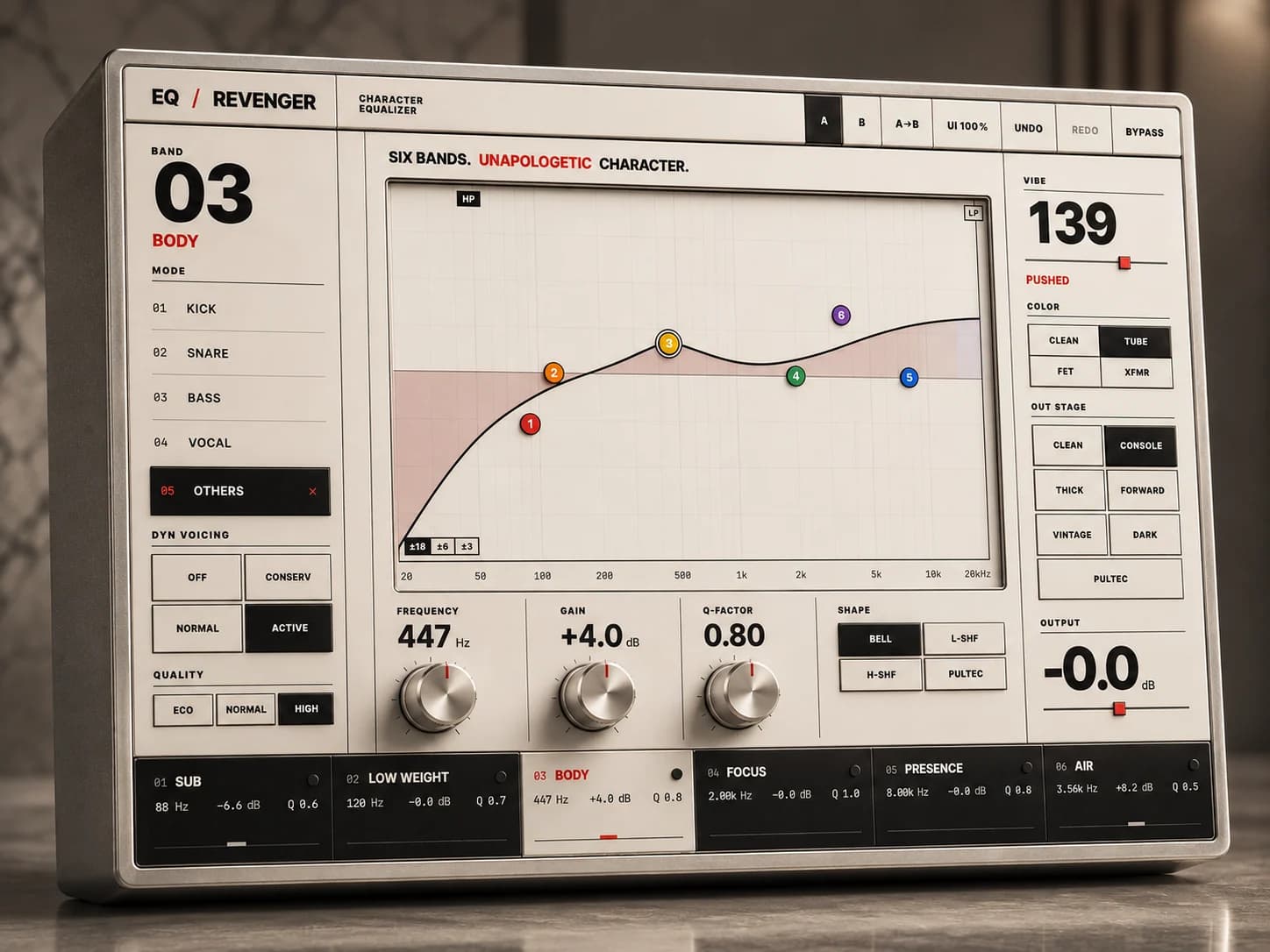
Task: Toggle the 06 Air band power dot
Action: (1194, 764)
